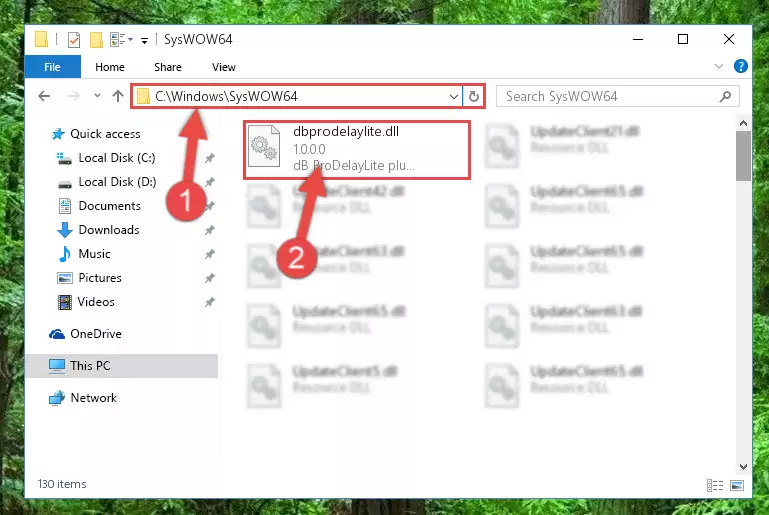
Task: Click the scrollbar up arrow
Action: [x=743, y=123]
